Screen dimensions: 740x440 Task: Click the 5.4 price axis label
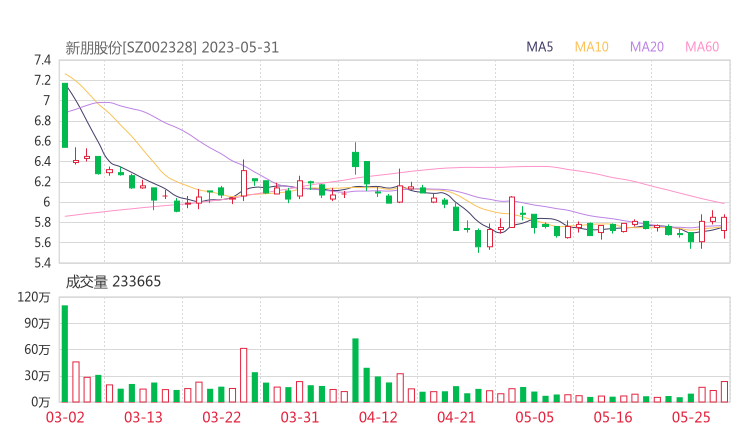[x=42, y=263]
